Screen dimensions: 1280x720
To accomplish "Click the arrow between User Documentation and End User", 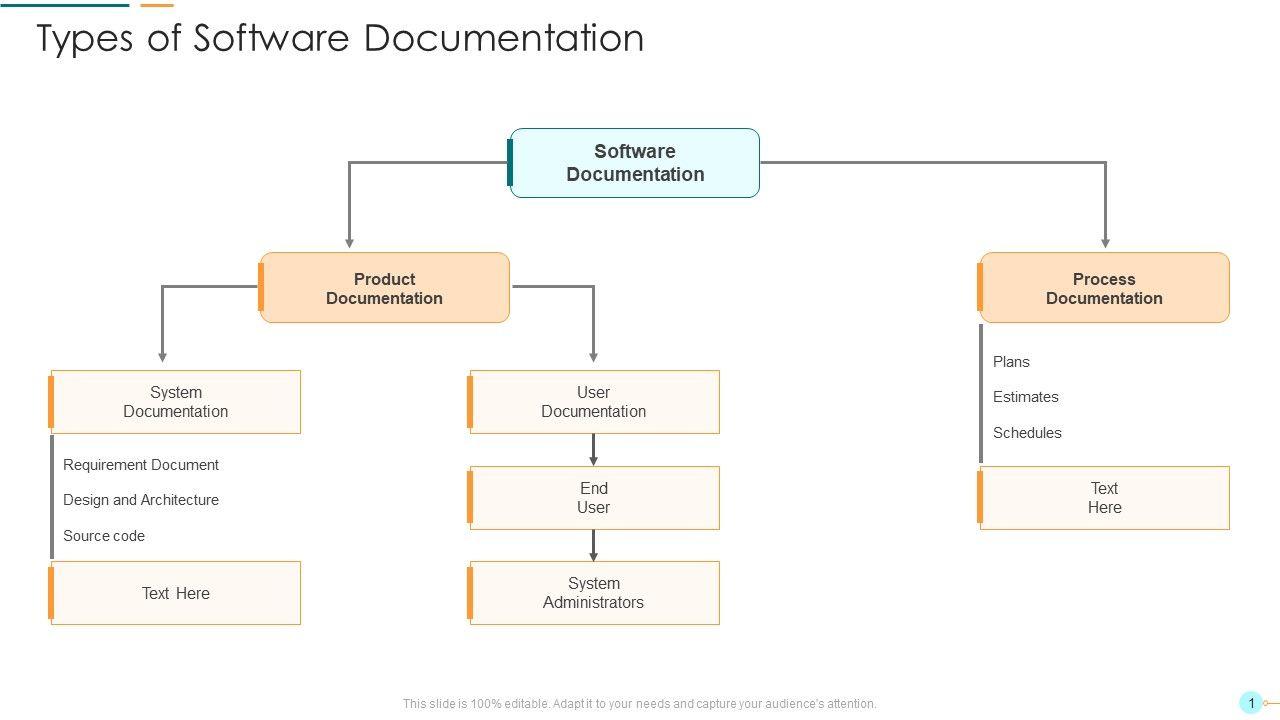I will [593, 450].
